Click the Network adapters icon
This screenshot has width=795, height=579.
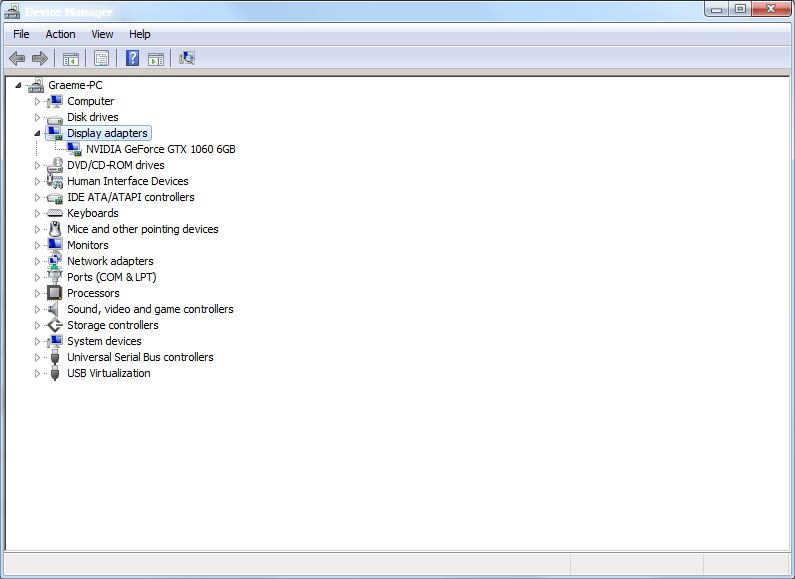pos(55,261)
